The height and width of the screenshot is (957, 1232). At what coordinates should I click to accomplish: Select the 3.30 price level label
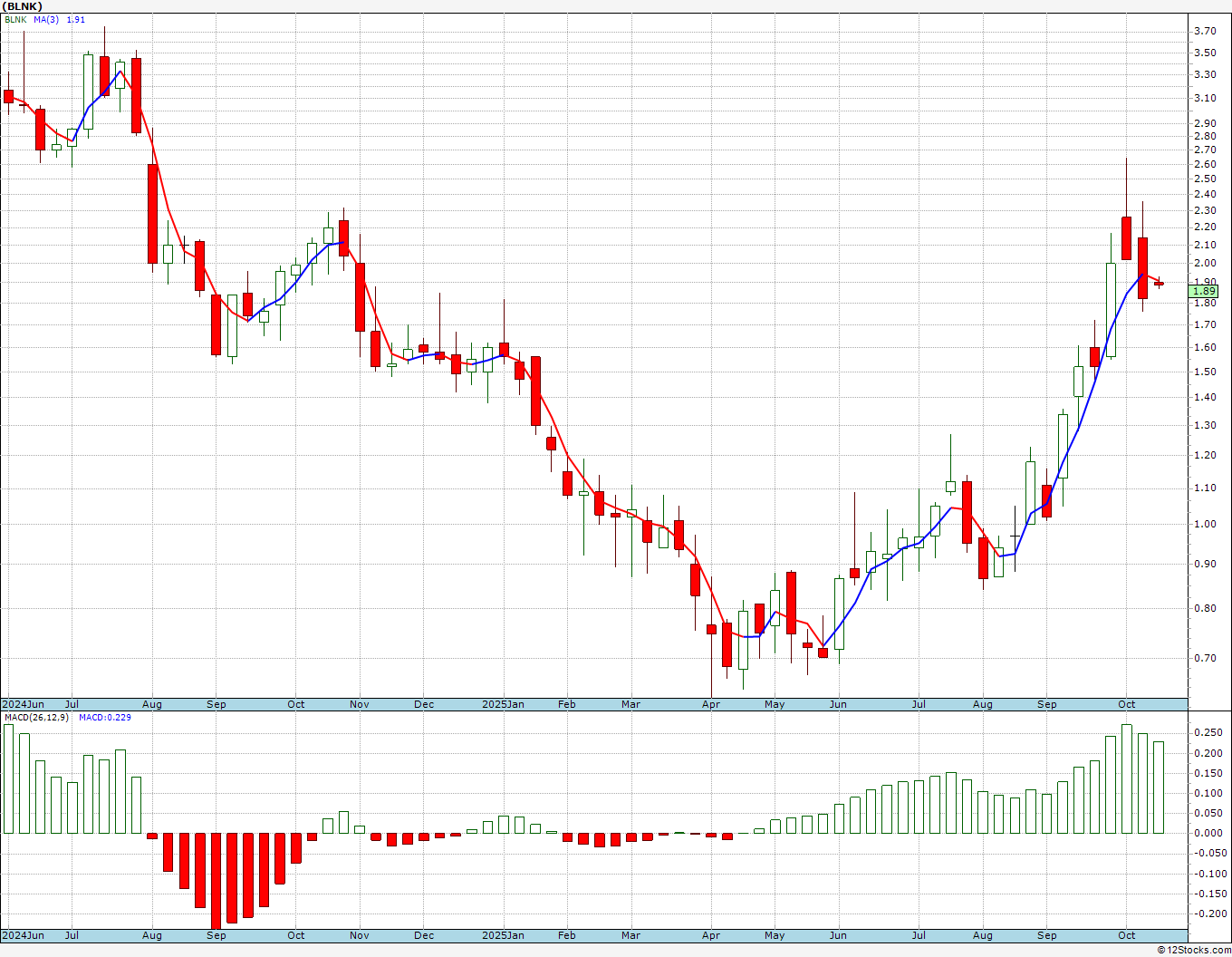[1205, 74]
